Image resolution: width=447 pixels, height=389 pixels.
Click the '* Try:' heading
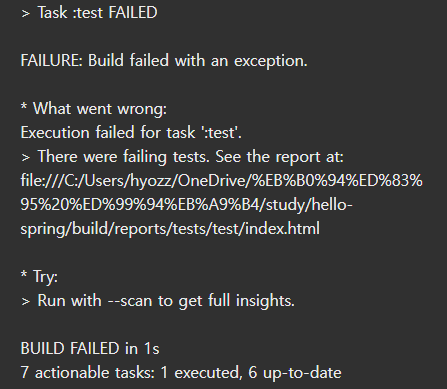[x=39, y=277]
